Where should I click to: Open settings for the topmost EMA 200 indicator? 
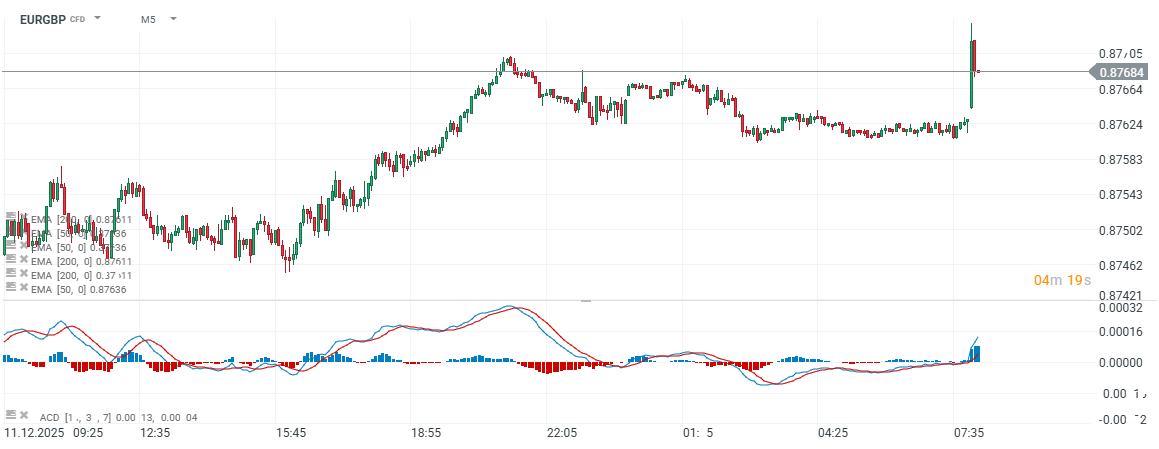click(10, 217)
